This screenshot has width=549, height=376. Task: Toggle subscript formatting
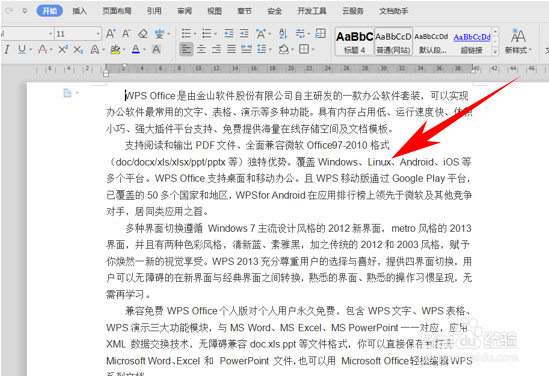pos(78,50)
